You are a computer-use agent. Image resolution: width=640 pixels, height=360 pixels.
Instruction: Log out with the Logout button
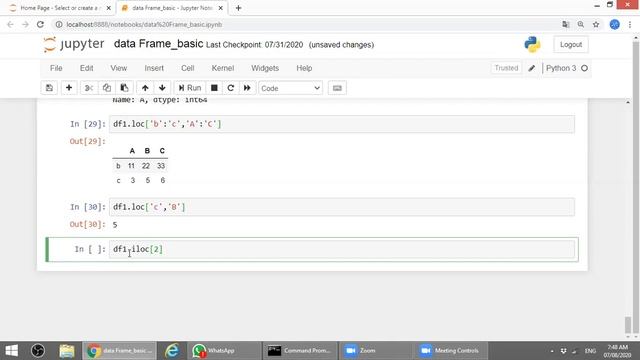(x=571, y=44)
